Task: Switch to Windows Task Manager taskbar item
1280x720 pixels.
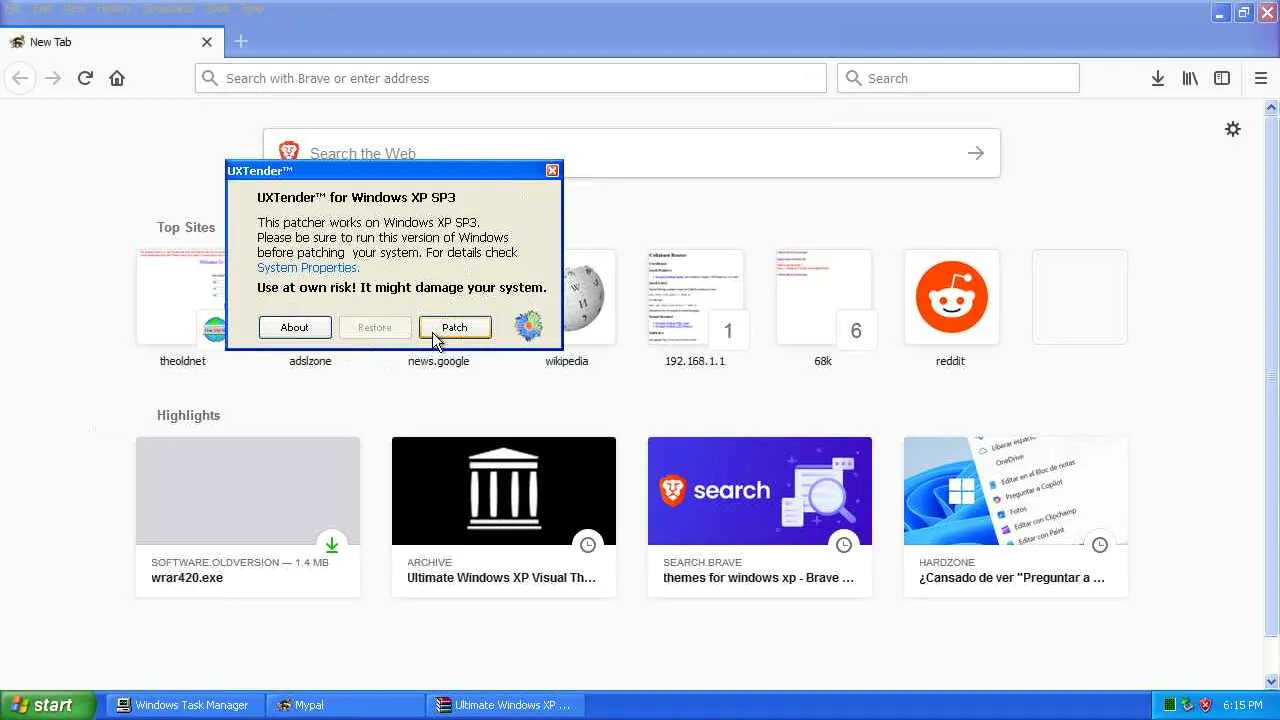Action: [185, 705]
